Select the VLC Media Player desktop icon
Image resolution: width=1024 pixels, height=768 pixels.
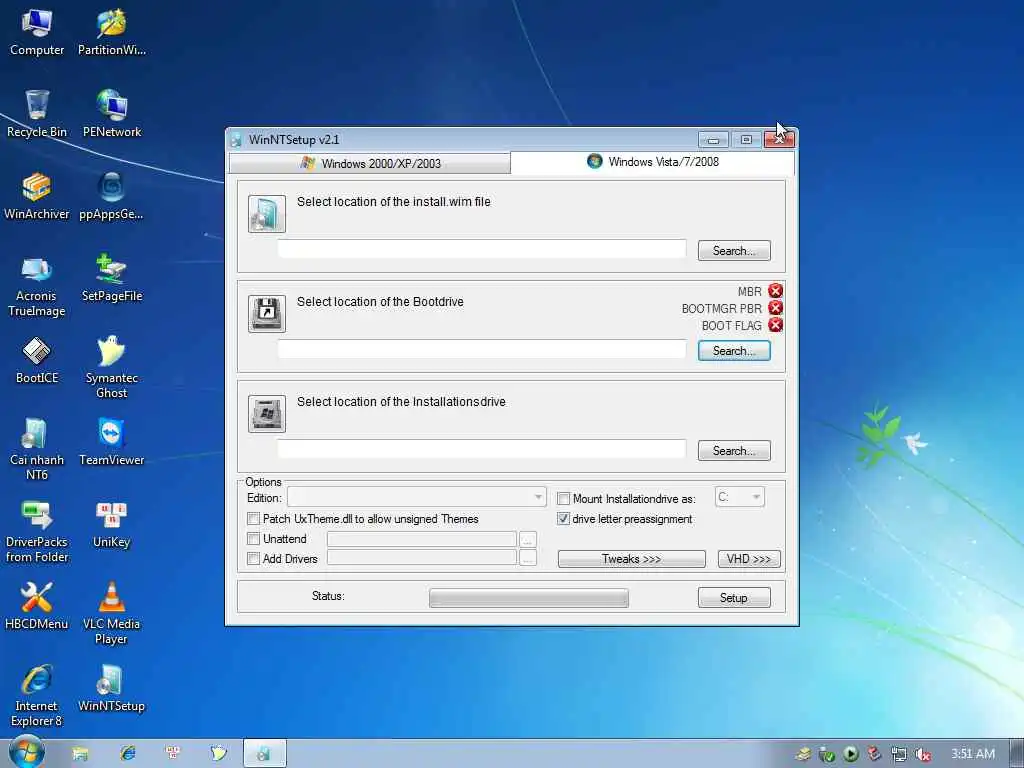(112, 613)
